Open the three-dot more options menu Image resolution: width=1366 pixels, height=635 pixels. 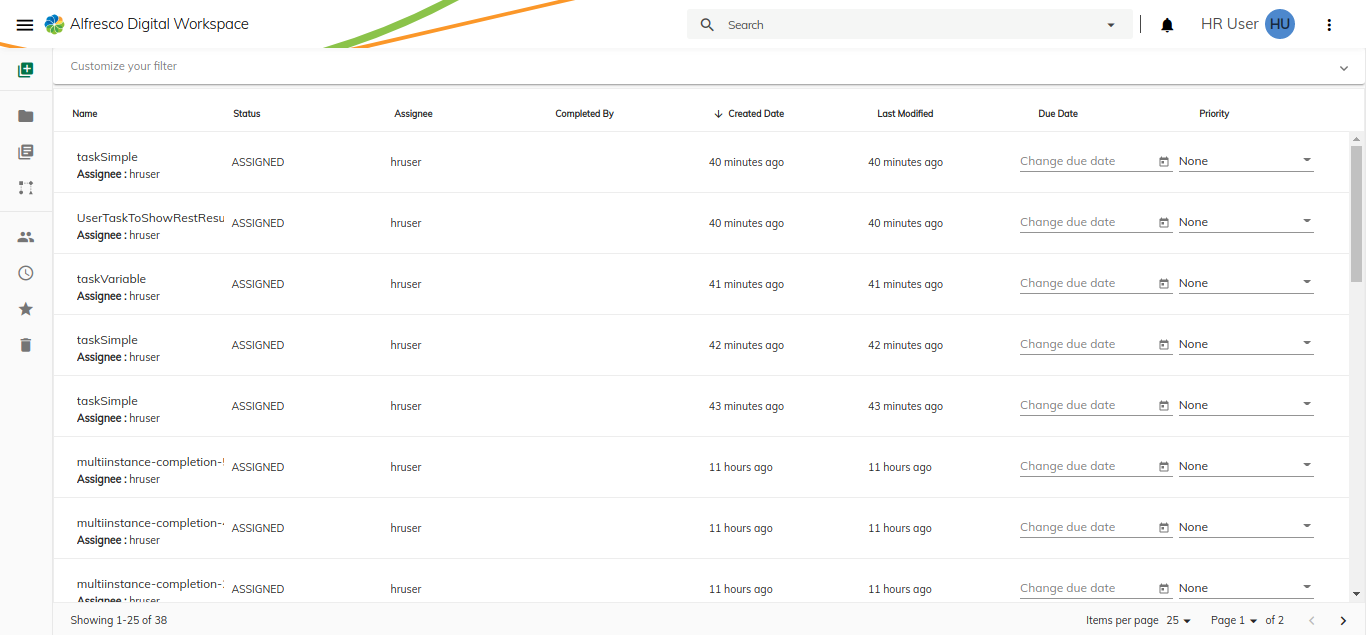(x=1329, y=25)
